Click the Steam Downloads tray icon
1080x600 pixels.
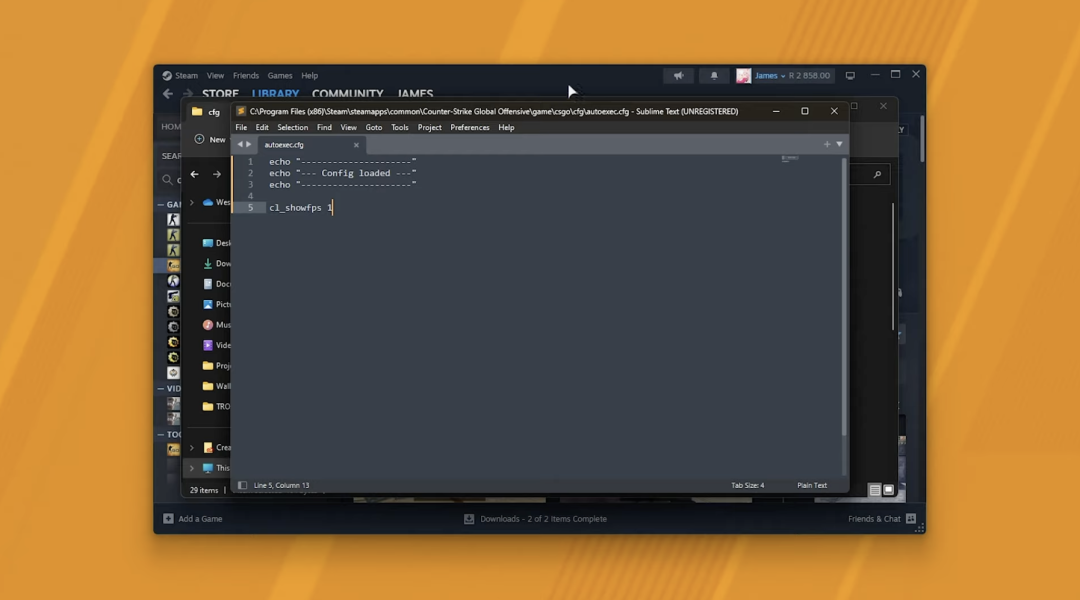[469, 519]
